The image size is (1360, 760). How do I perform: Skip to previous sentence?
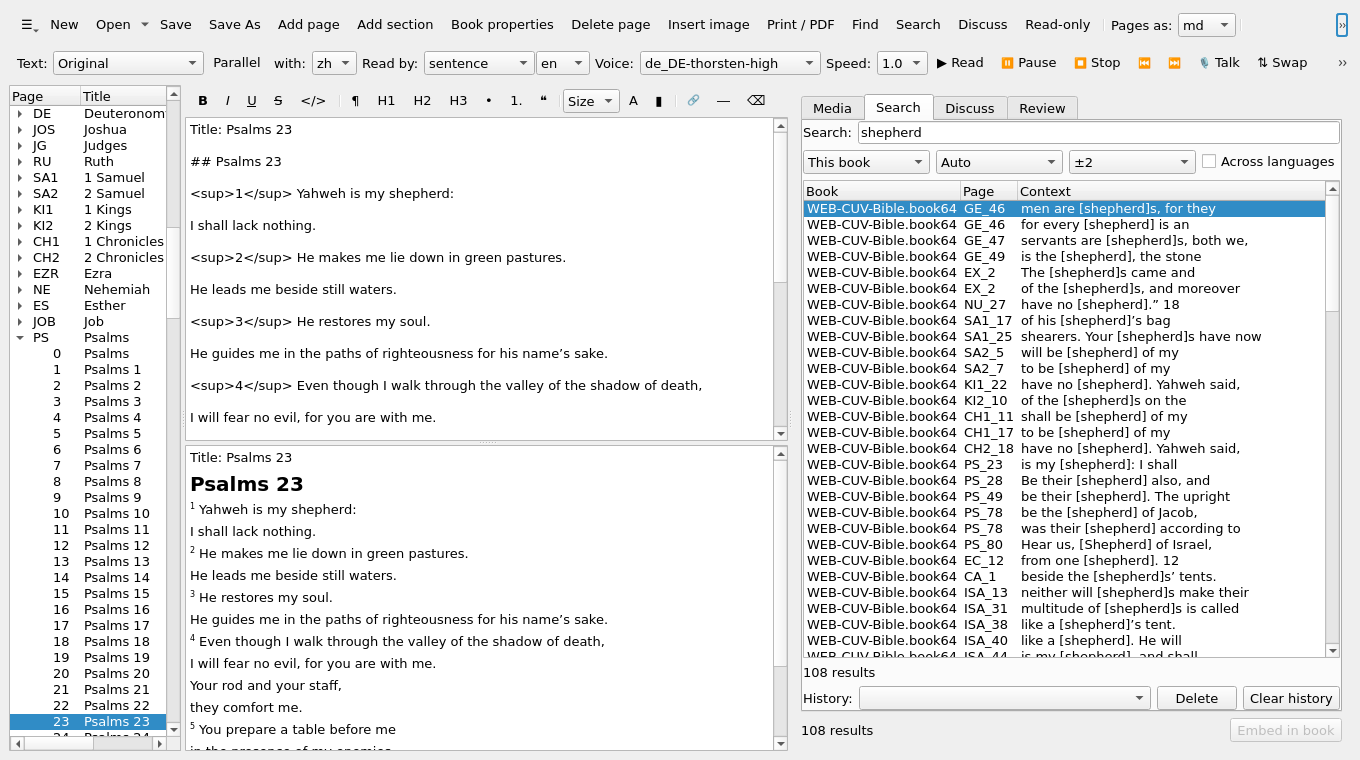1144,63
